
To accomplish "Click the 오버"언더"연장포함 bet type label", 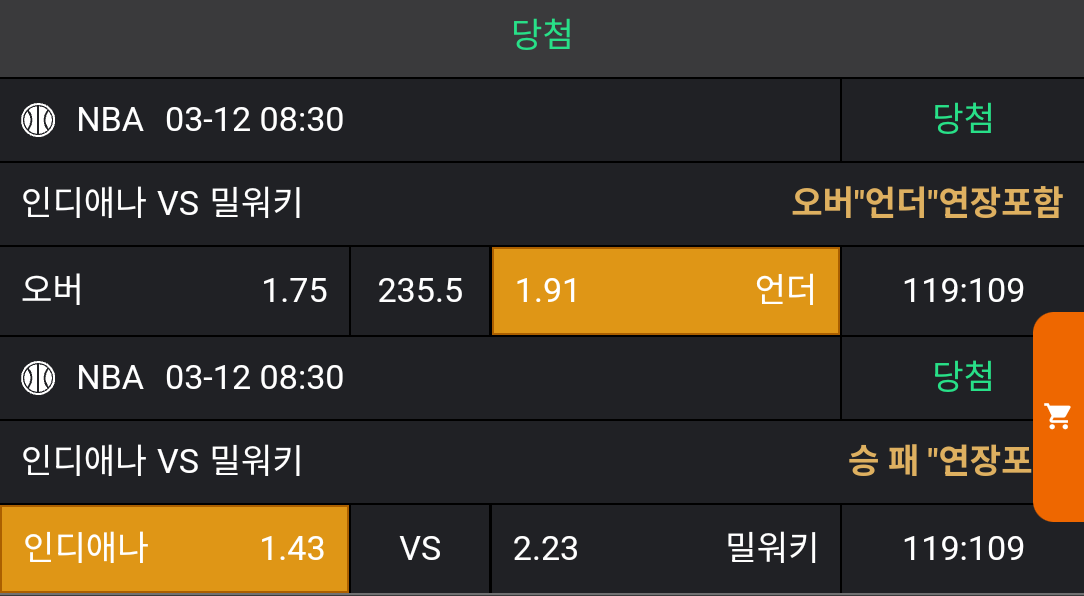I will coord(926,204).
